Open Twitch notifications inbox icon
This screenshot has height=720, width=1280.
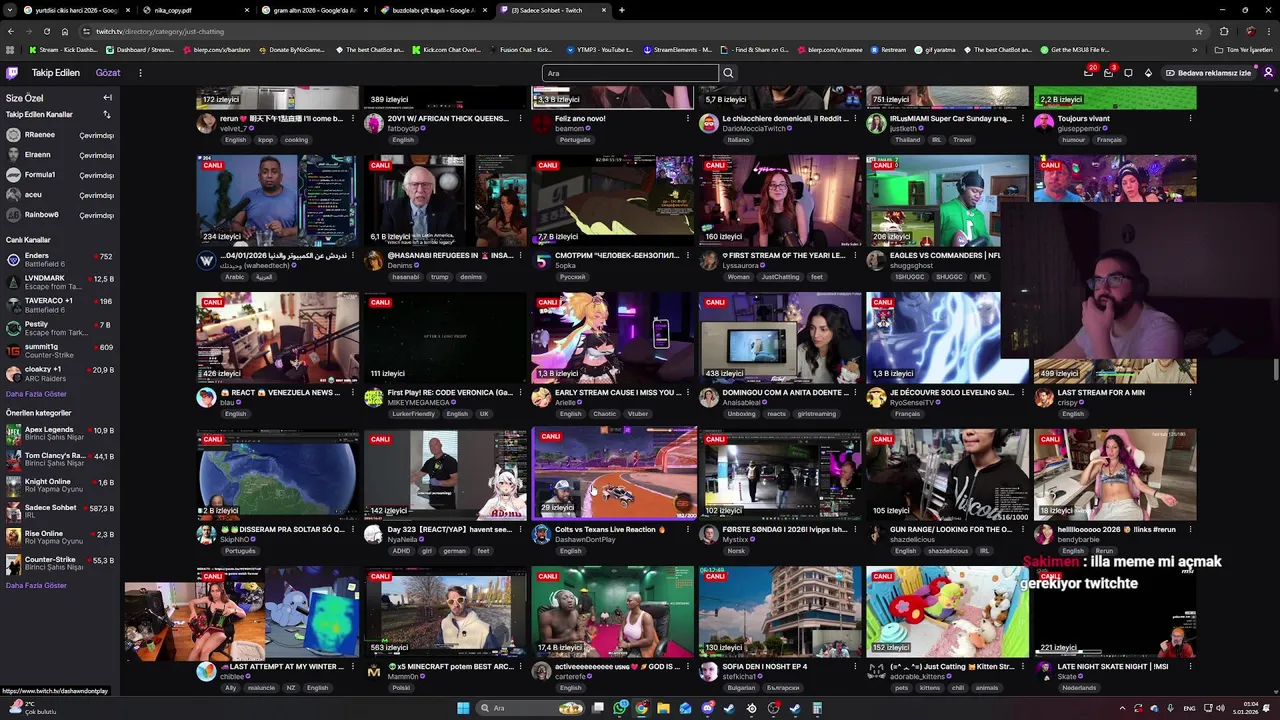pyautogui.click(x=1108, y=73)
